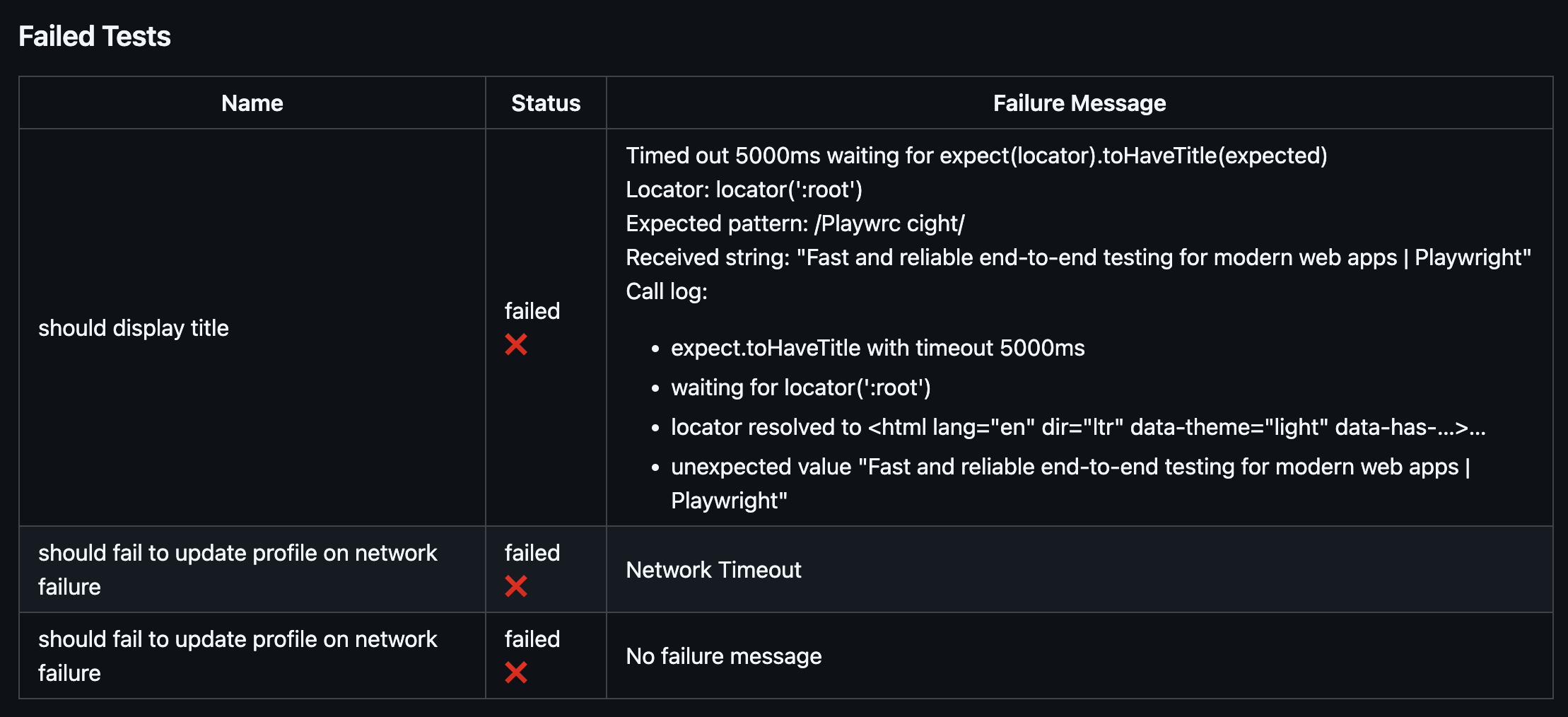Screen dimensions: 1568x717
Task: Click the 'Name' column header
Action: click(252, 103)
